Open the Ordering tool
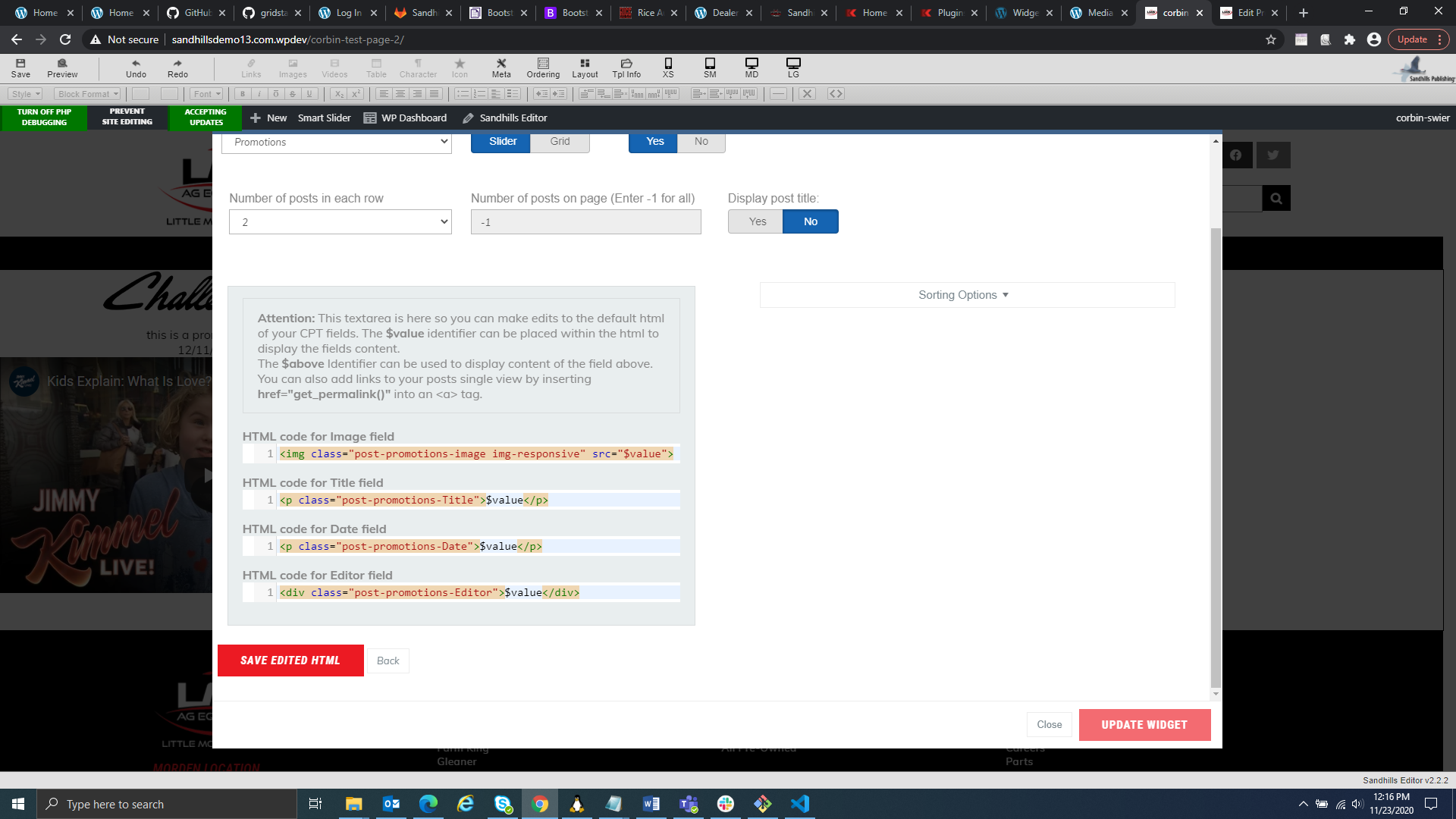Viewport: 1456px width, 819px height. pos(543,67)
